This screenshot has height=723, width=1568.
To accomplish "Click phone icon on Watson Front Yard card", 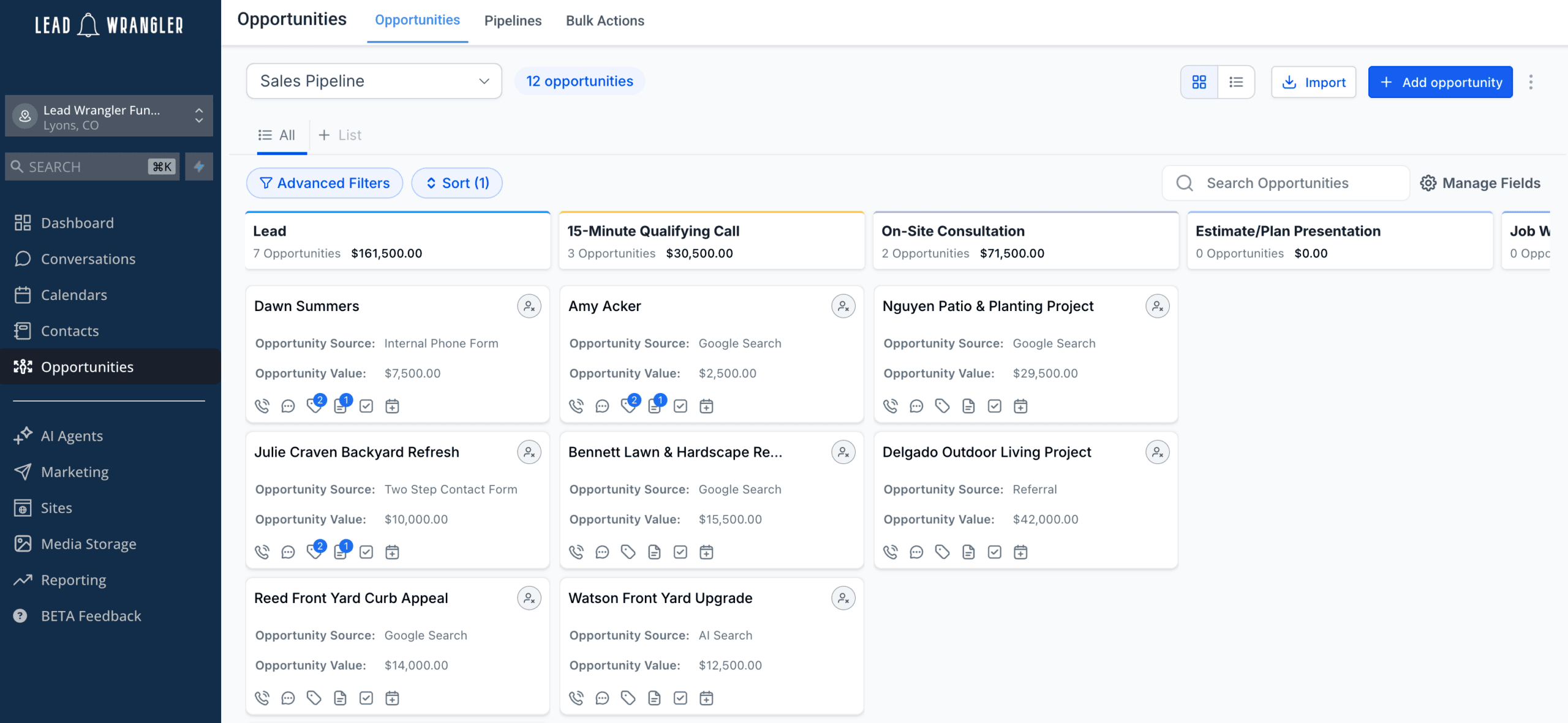I will [x=576, y=698].
